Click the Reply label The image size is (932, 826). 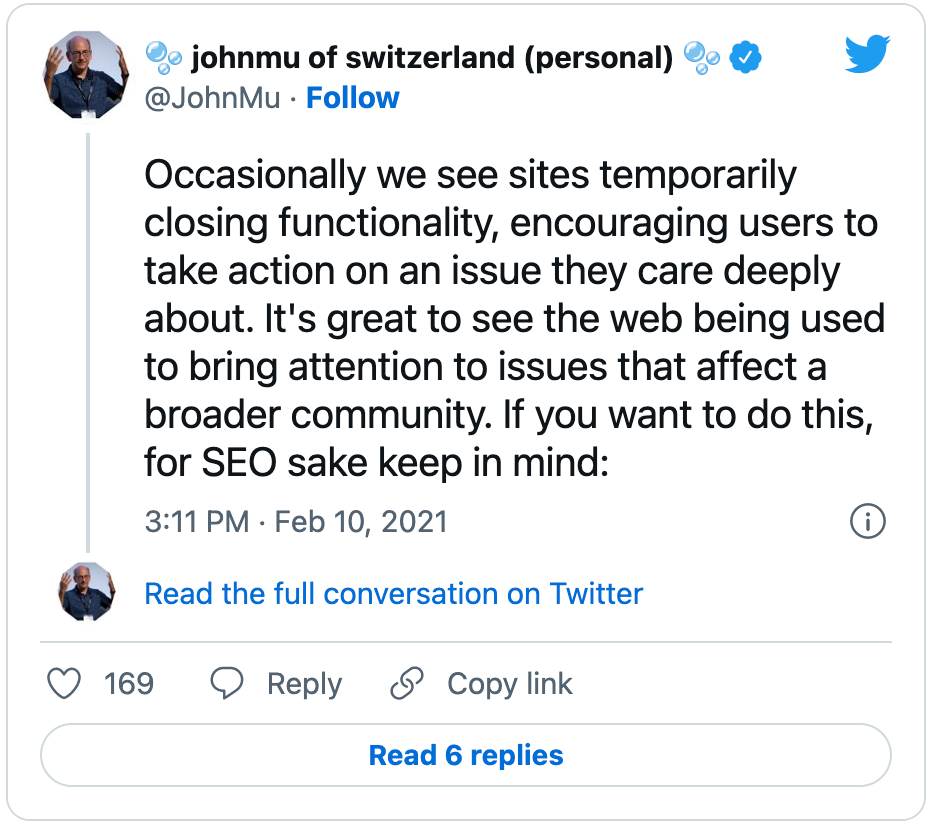(304, 683)
